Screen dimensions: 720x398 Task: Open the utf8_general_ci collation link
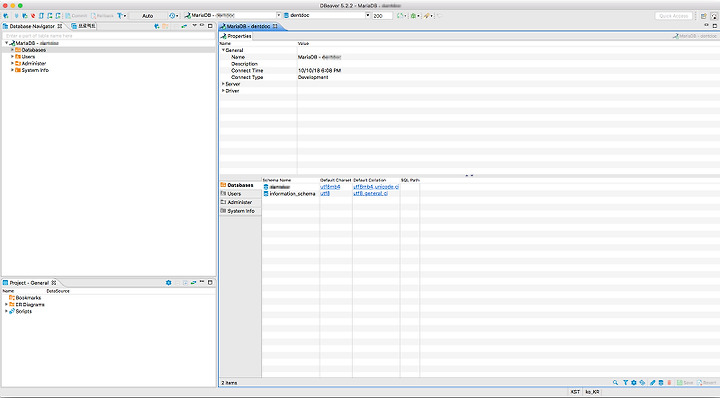coord(371,194)
